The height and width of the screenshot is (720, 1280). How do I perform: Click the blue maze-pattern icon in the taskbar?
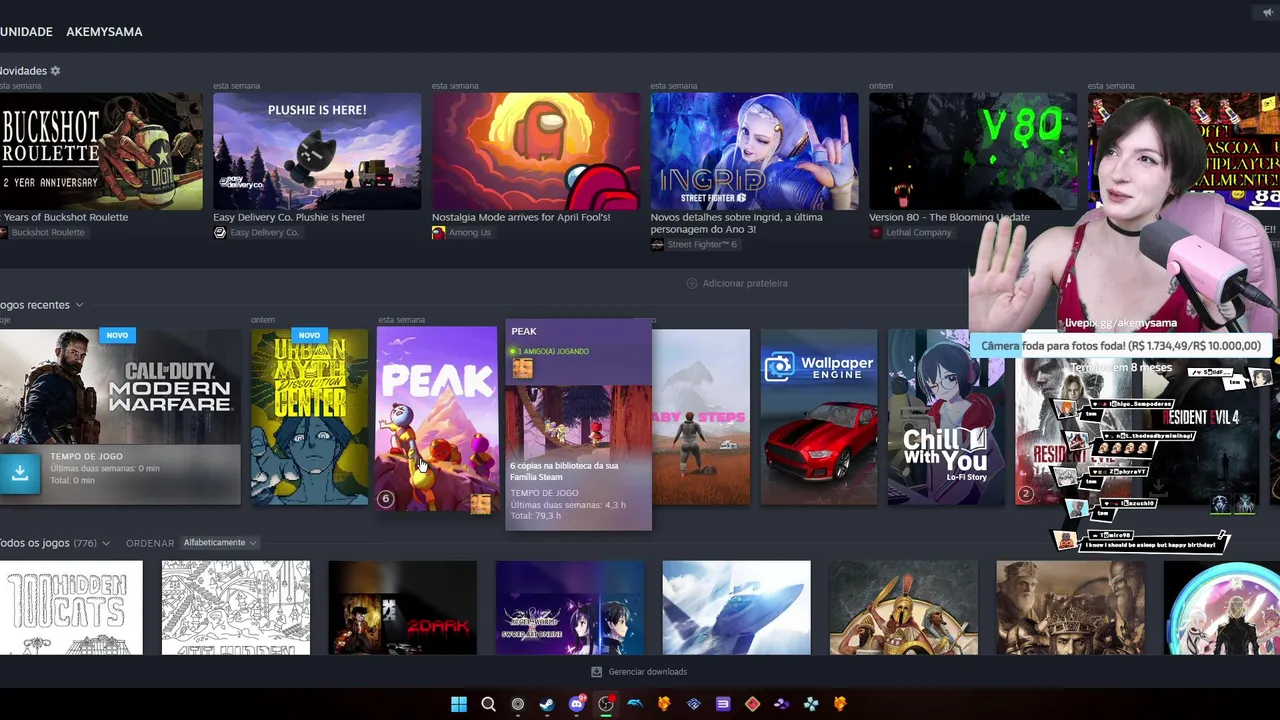tap(694, 704)
